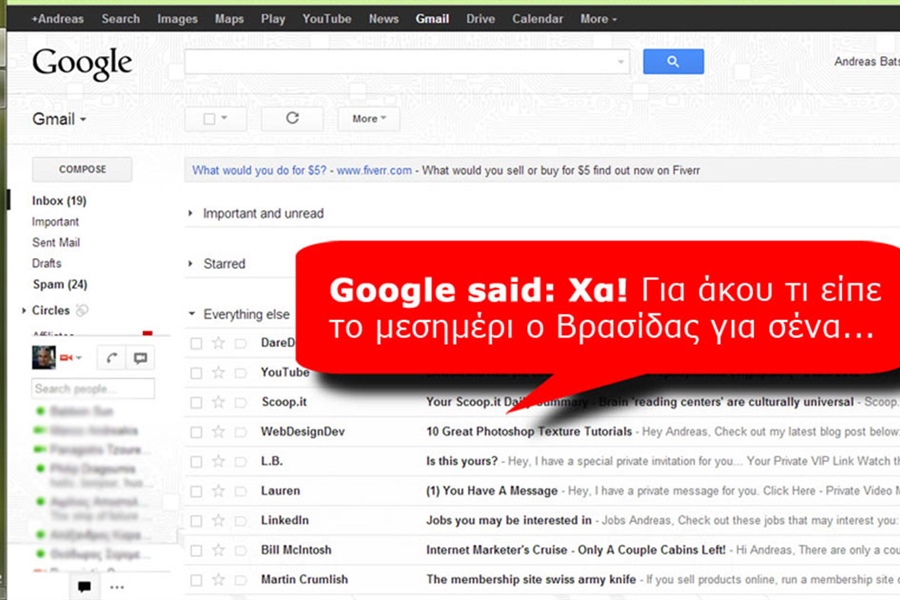The width and height of the screenshot is (900, 600).
Task: Click the blue magnifying glass search button
Action: tap(672, 61)
